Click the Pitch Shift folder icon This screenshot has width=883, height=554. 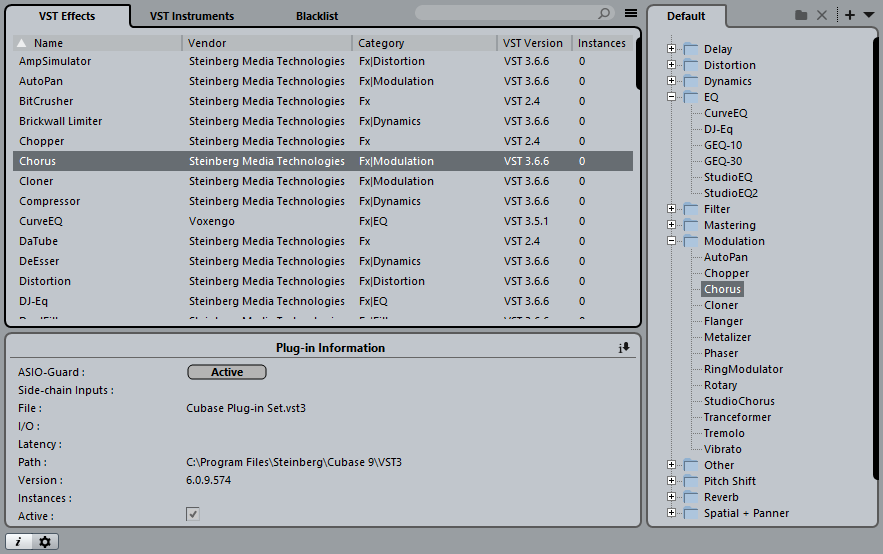(x=691, y=481)
